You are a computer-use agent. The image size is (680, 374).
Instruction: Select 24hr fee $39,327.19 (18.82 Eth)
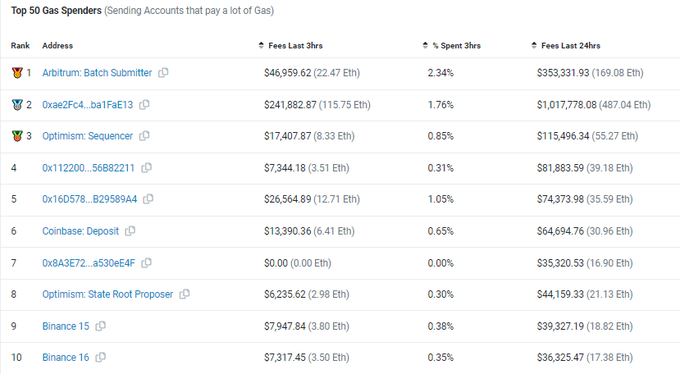pos(585,326)
